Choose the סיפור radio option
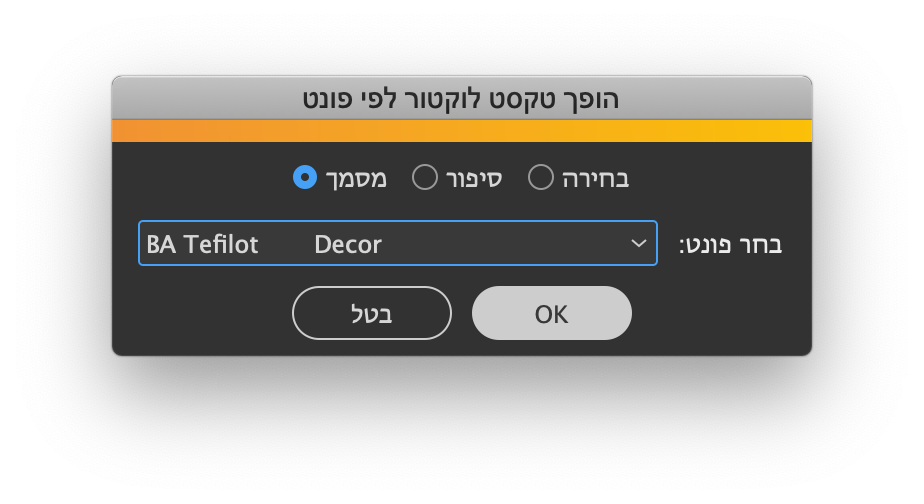This screenshot has height=504, width=924. pos(425,178)
